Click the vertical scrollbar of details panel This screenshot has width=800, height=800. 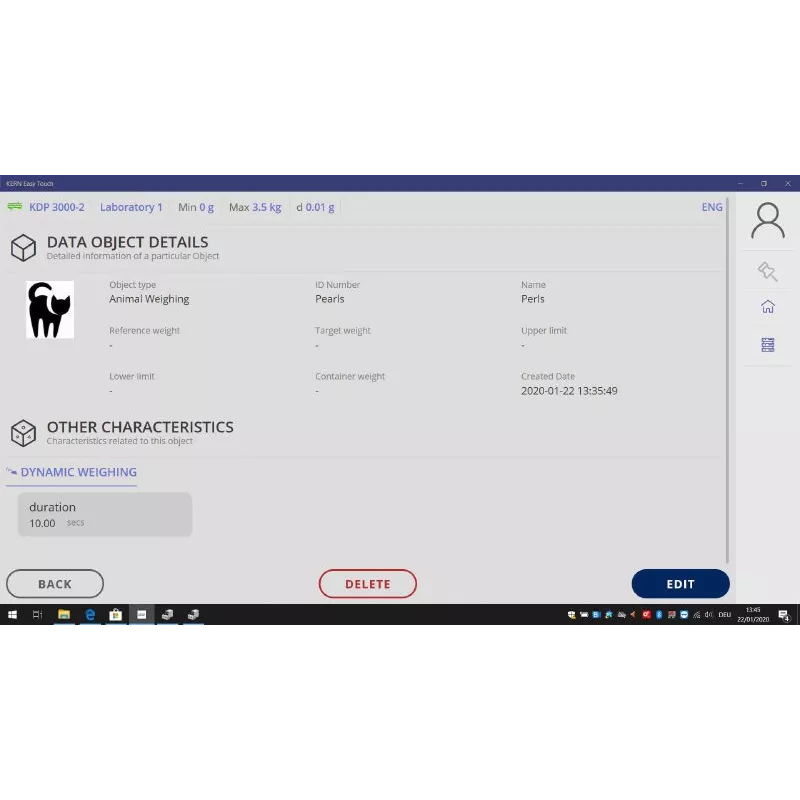pyautogui.click(x=727, y=380)
